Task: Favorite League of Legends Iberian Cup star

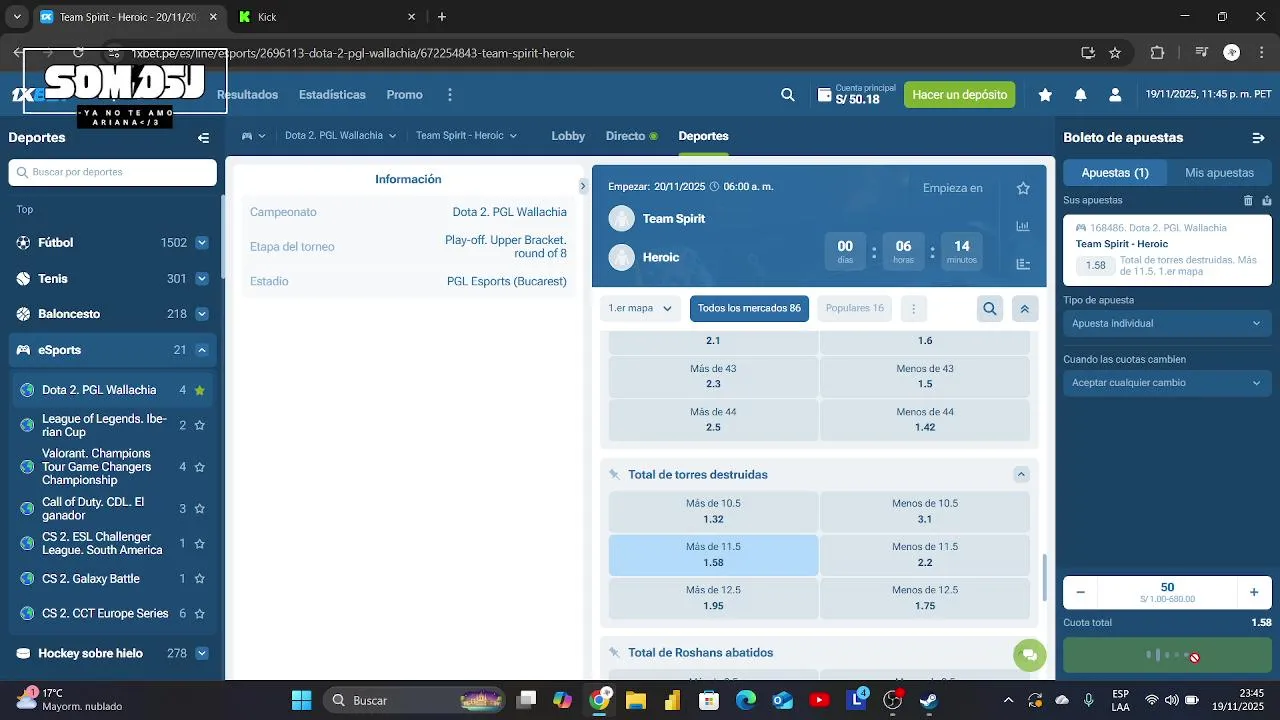Action: coord(200,425)
